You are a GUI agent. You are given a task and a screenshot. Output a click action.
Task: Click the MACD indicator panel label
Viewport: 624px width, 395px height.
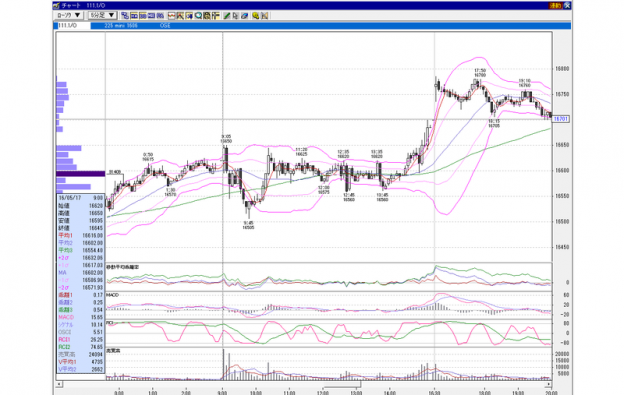[x=113, y=295]
